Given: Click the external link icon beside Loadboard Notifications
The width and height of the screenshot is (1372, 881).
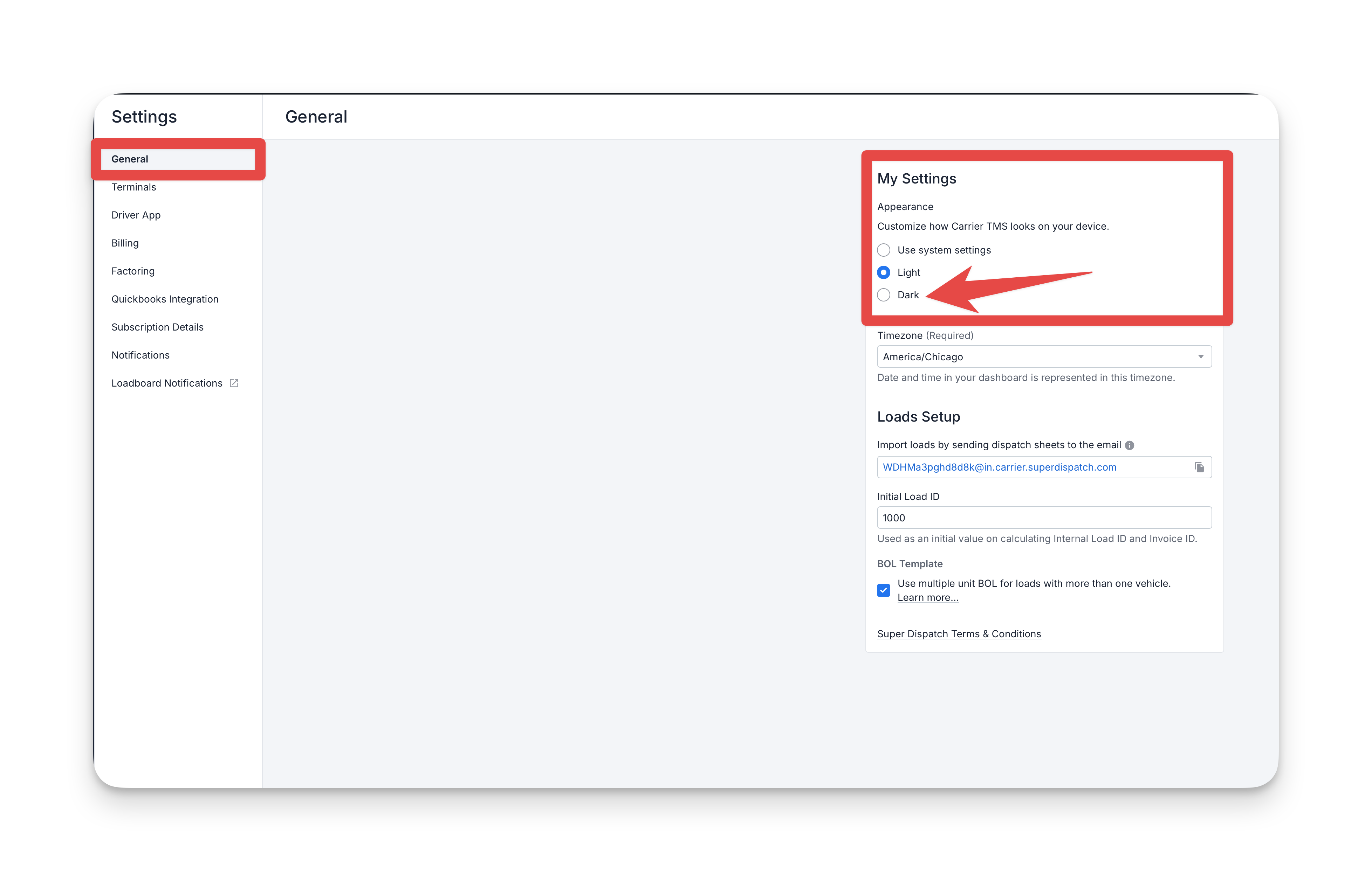Looking at the screenshot, I should click(x=234, y=383).
